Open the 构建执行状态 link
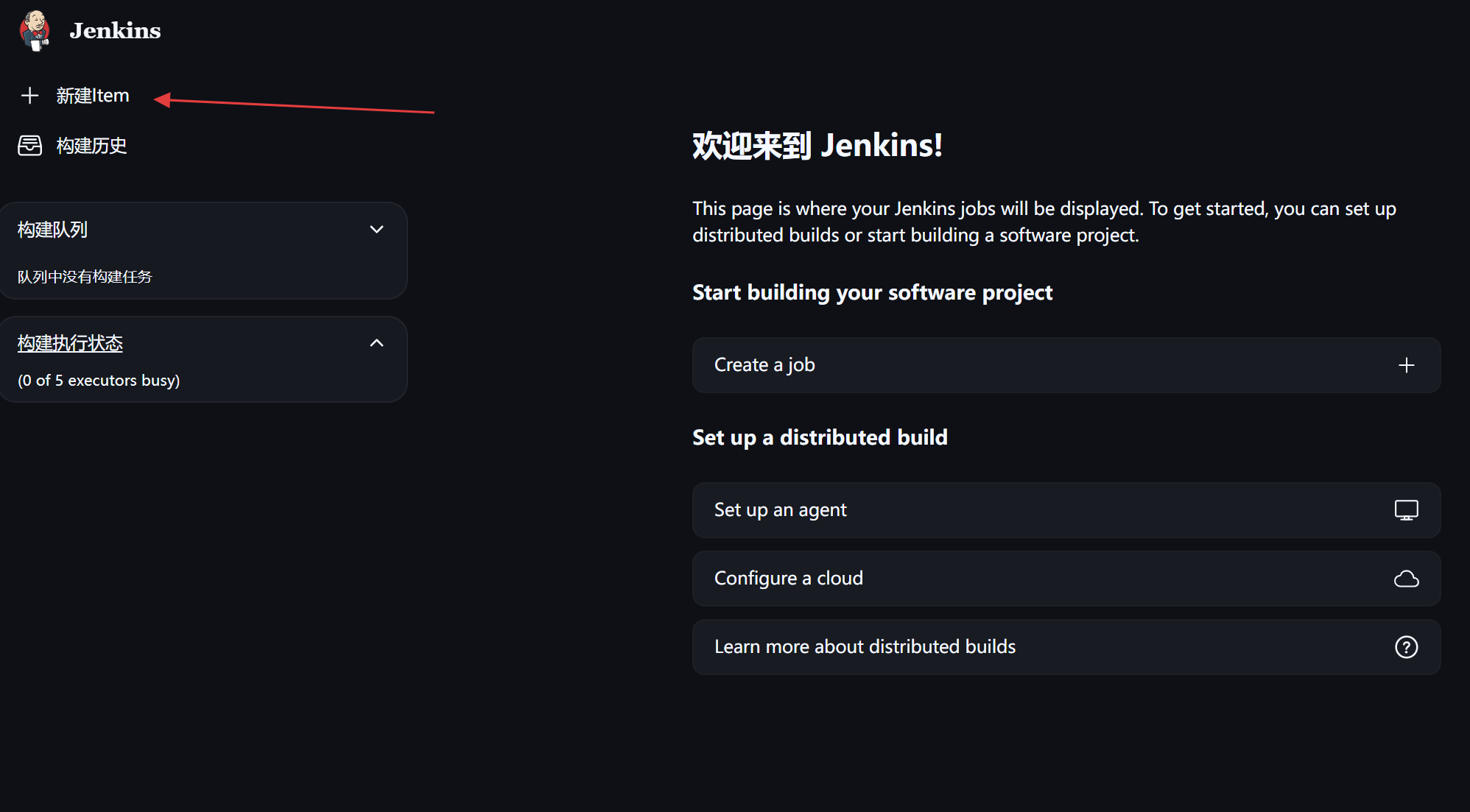Image resolution: width=1470 pixels, height=812 pixels. coord(70,343)
